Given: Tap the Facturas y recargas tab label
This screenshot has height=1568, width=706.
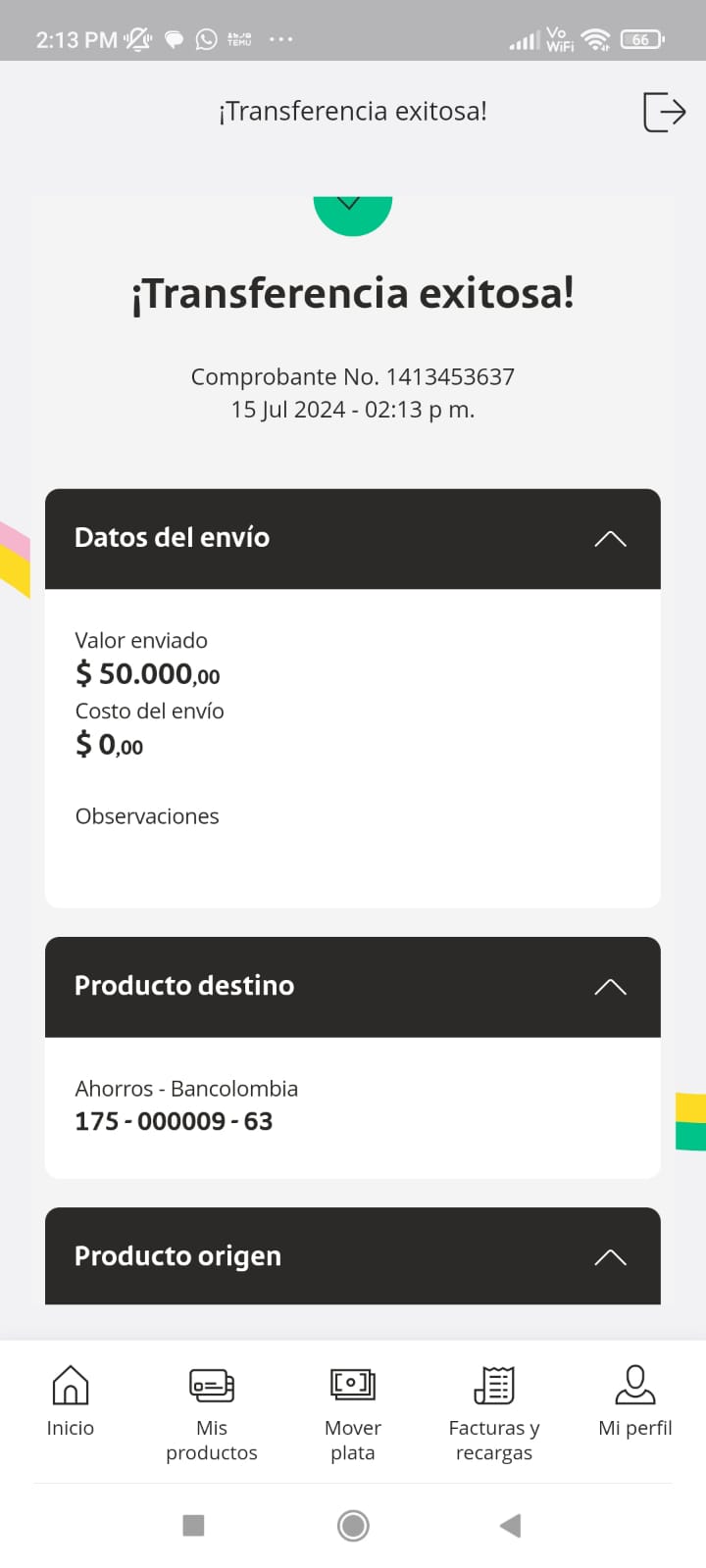Looking at the screenshot, I should (494, 1440).
